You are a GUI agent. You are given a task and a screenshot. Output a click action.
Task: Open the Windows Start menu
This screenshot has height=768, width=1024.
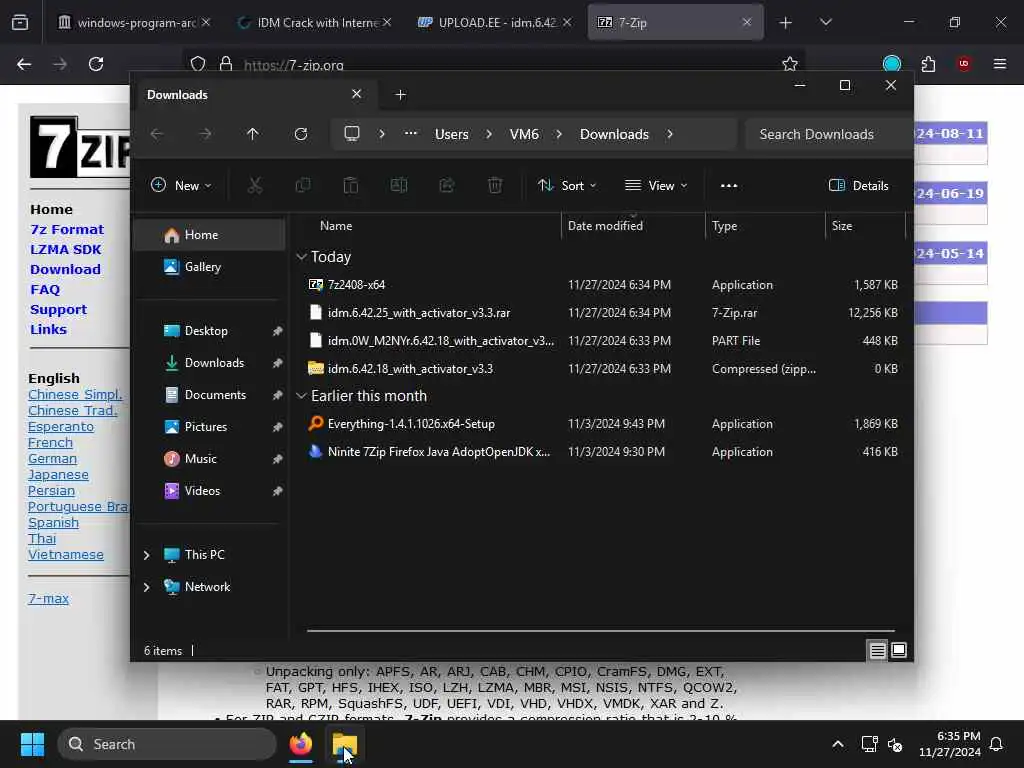pos(32,744)
